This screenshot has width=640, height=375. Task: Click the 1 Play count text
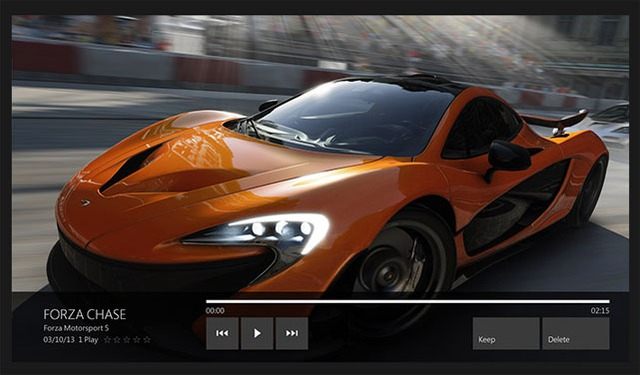[x=88, y=339]
